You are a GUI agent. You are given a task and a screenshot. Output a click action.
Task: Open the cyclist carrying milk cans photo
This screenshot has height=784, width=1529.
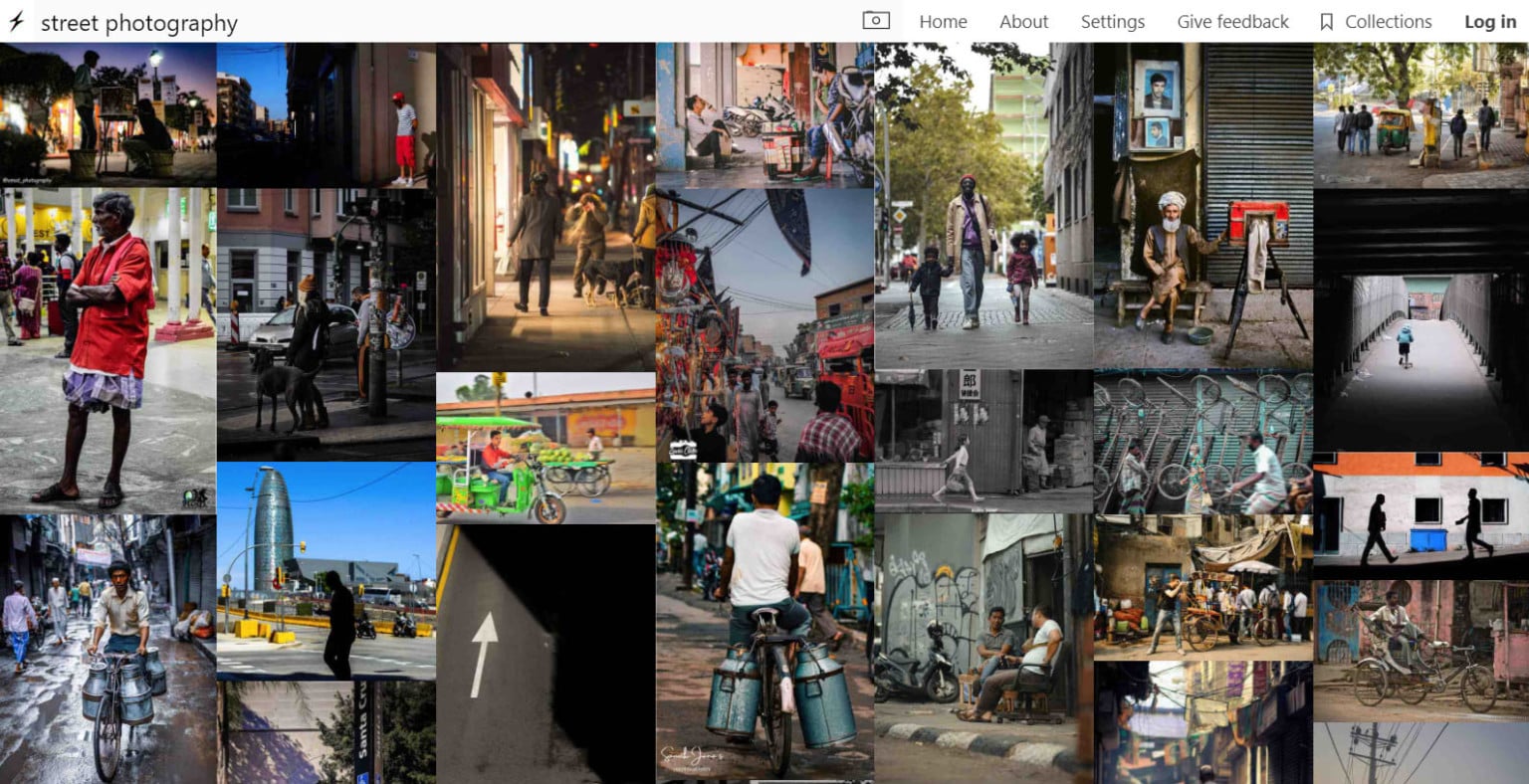click(x=764, y=627)
